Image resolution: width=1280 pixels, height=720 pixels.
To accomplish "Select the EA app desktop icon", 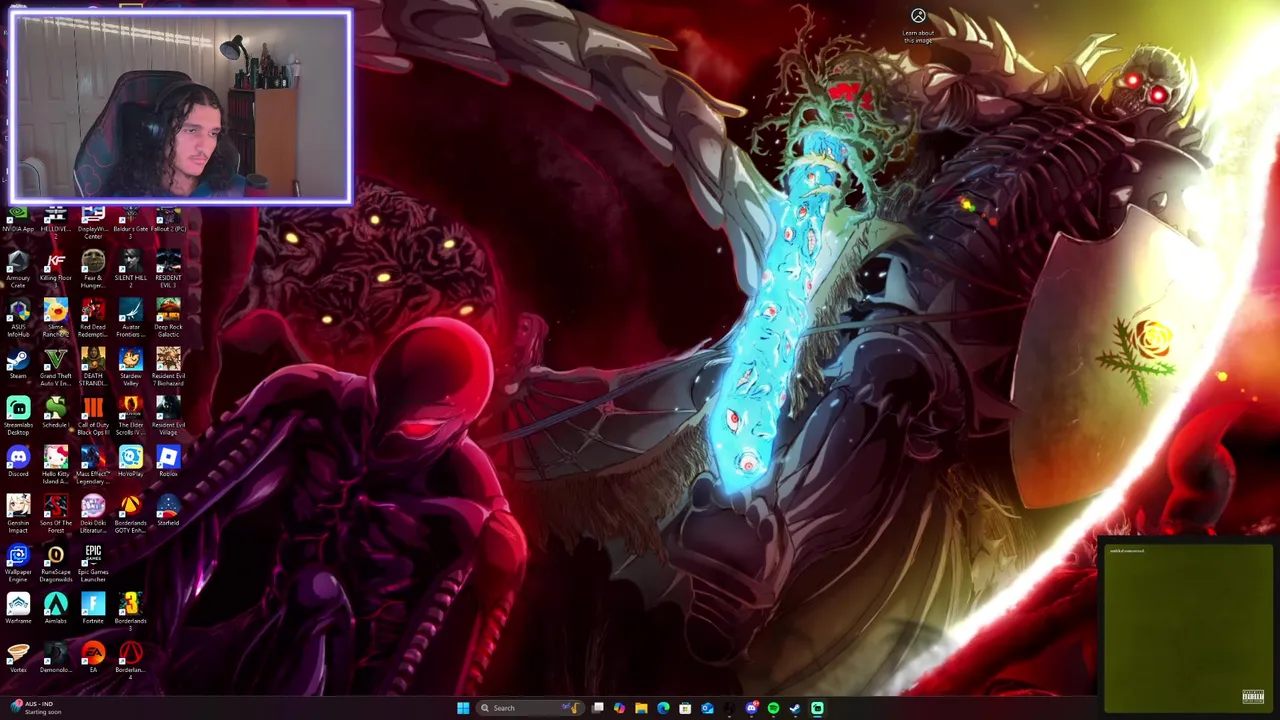I will [x=93, y=657].
